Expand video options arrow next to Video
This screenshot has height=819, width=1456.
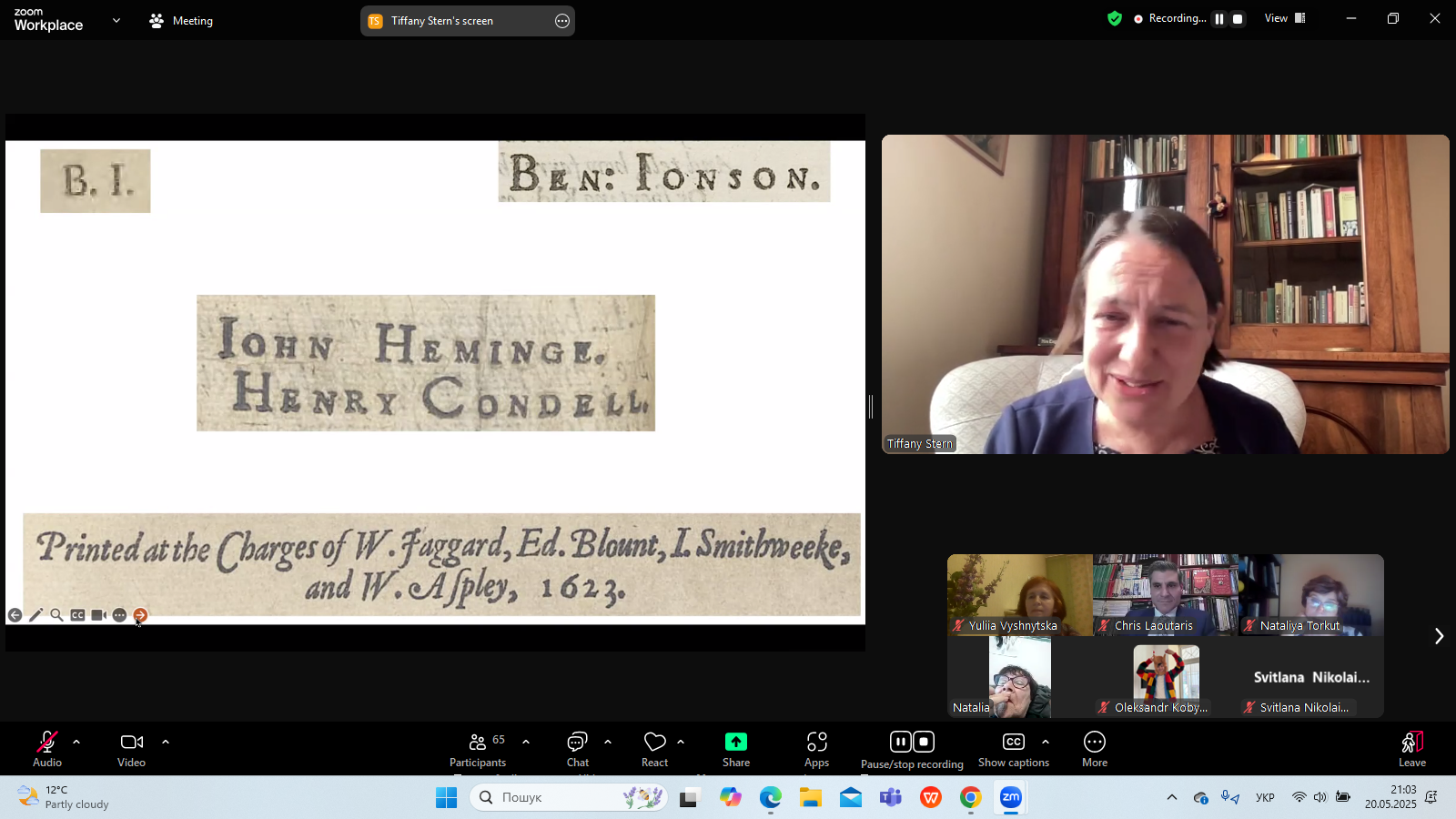pyautogui.click(x=166, y=742)
